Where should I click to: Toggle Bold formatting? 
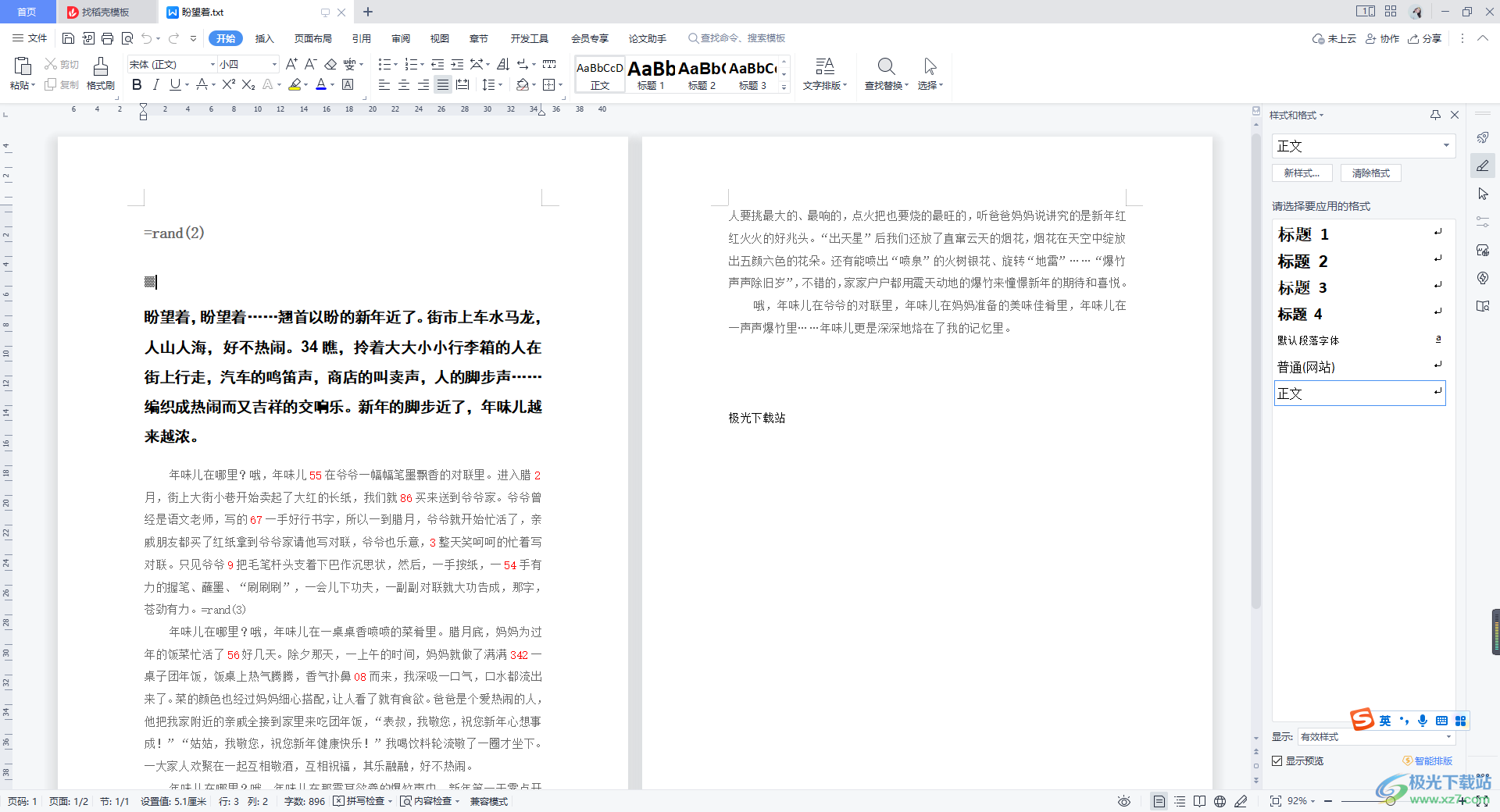pyautogui.click(x=137, y=84)
